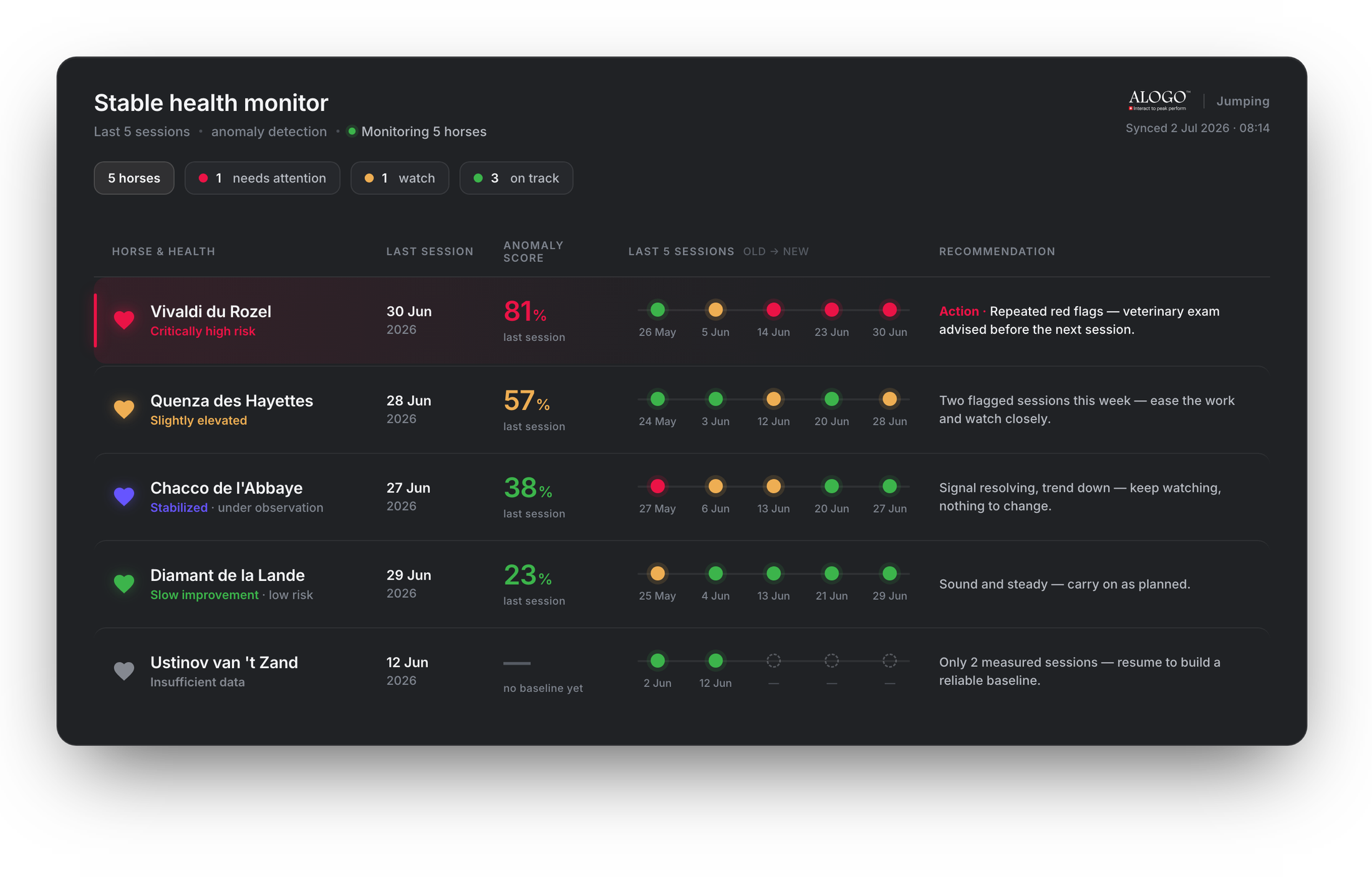The image size is (1372, 882).
Task: Select Diamant's 21 Jun session marker
Action: pos(831,573)
